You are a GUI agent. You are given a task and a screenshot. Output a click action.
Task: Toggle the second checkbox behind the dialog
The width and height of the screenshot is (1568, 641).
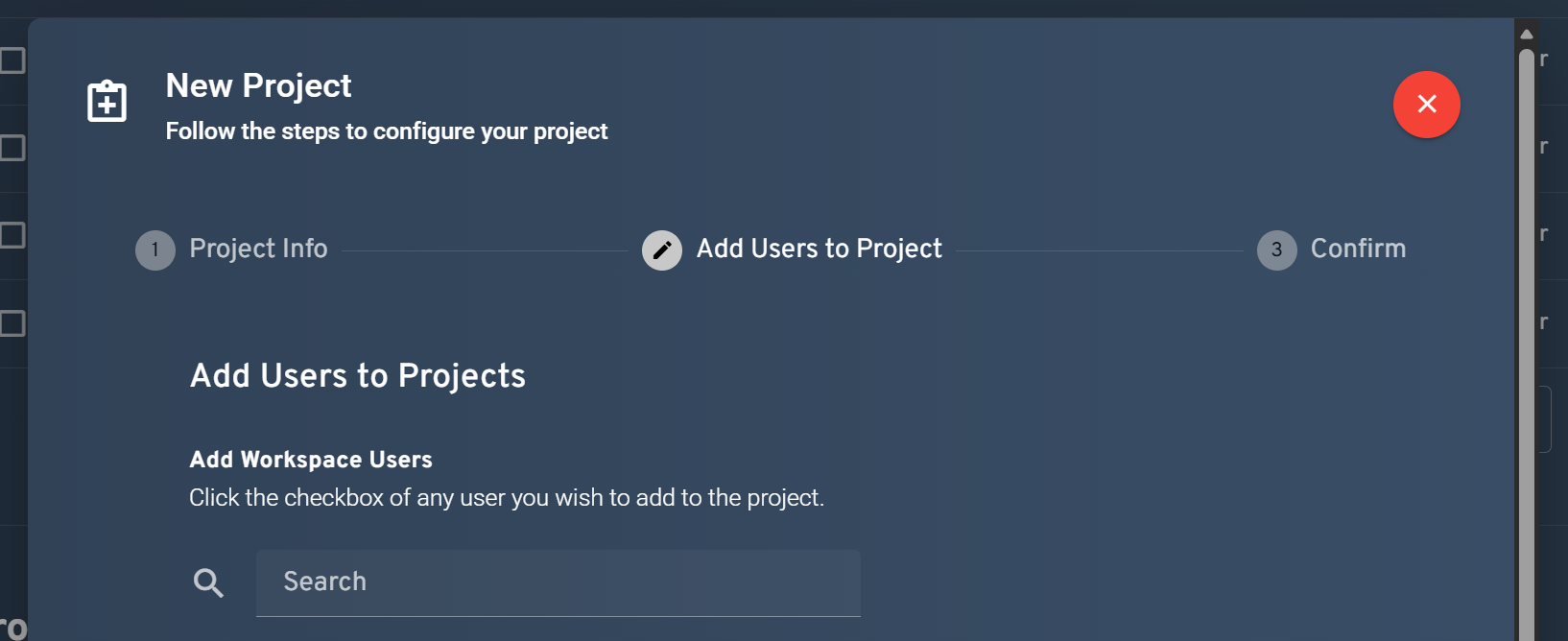(10, 147)
